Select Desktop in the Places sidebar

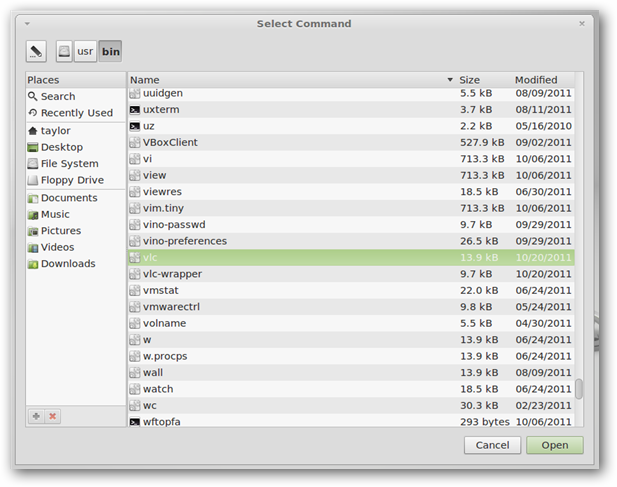pyautogui.click(x=76, y=147)
